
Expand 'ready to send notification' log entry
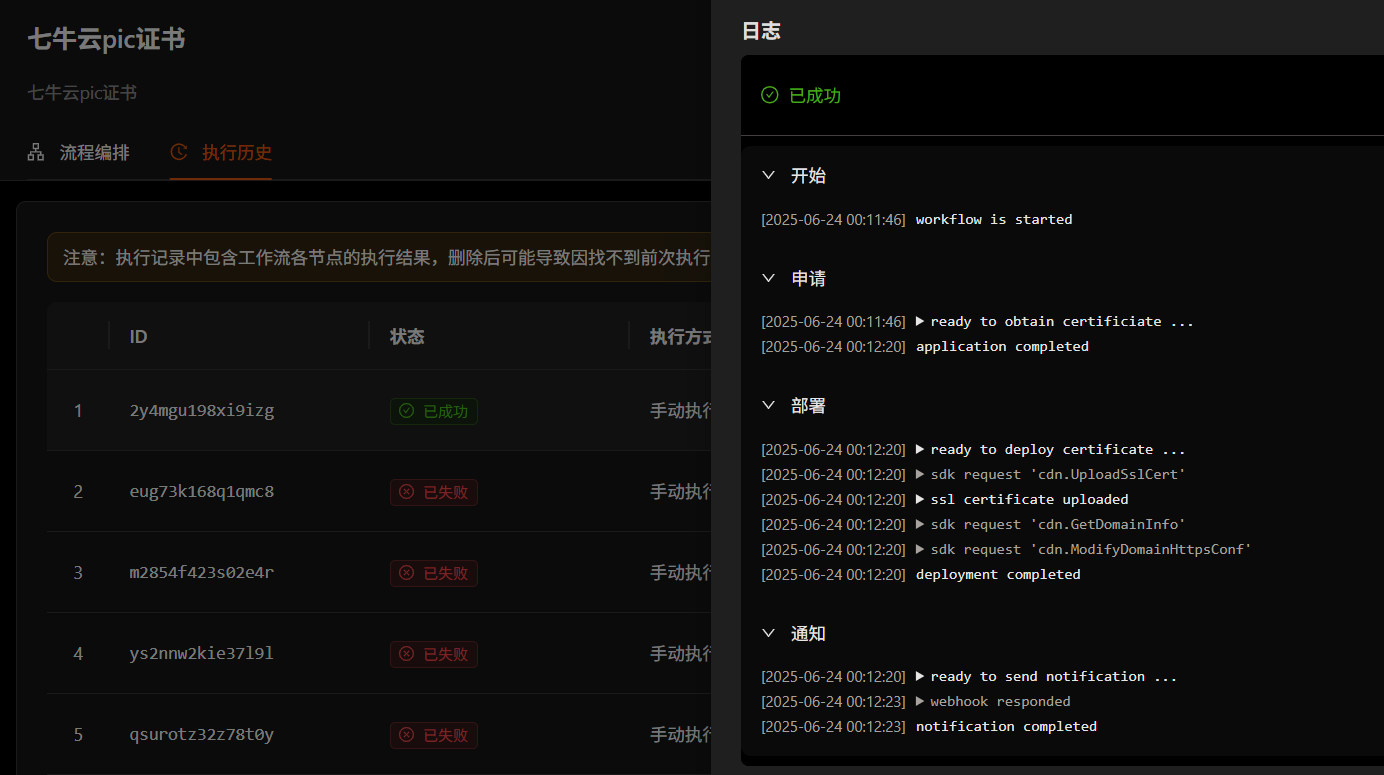[x=920, y=677]
